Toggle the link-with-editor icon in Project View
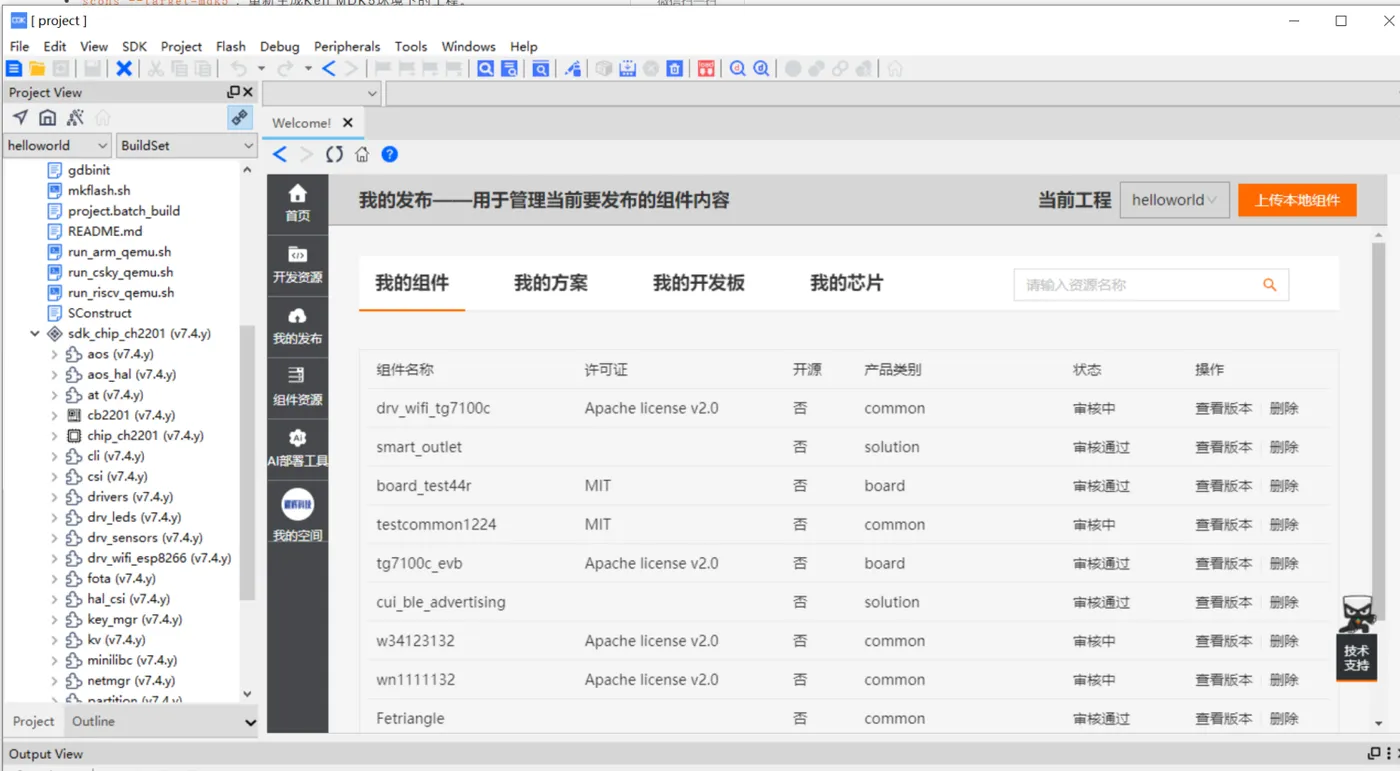The width and height of the screenshot is (1400, 771). pos(240,118)
